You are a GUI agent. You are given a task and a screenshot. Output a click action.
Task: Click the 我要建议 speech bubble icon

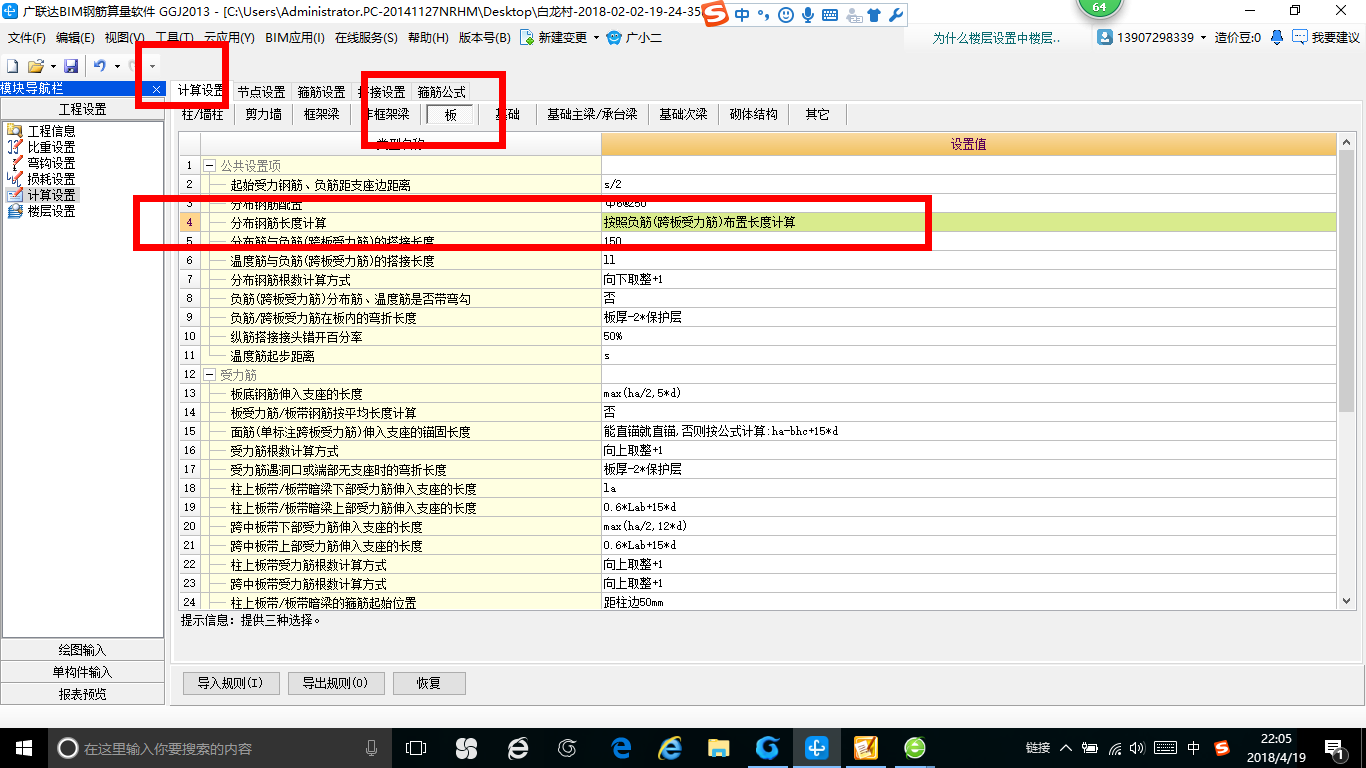point(1299,37)
